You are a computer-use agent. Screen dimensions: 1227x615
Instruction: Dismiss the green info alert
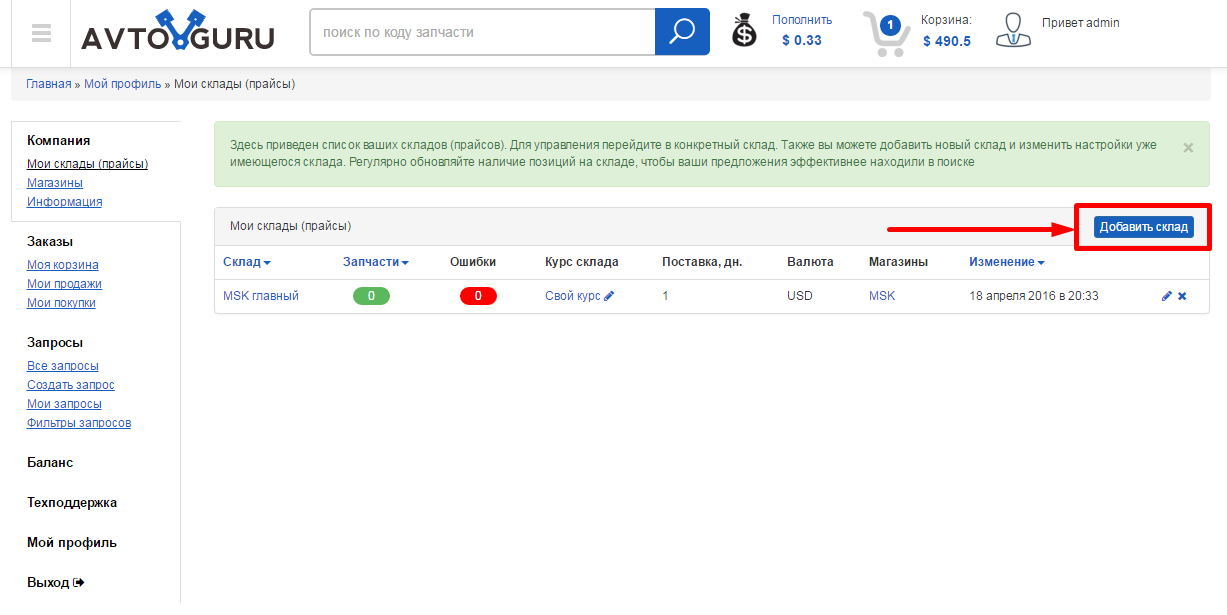pyautogui.click(x=1188, y=148)
